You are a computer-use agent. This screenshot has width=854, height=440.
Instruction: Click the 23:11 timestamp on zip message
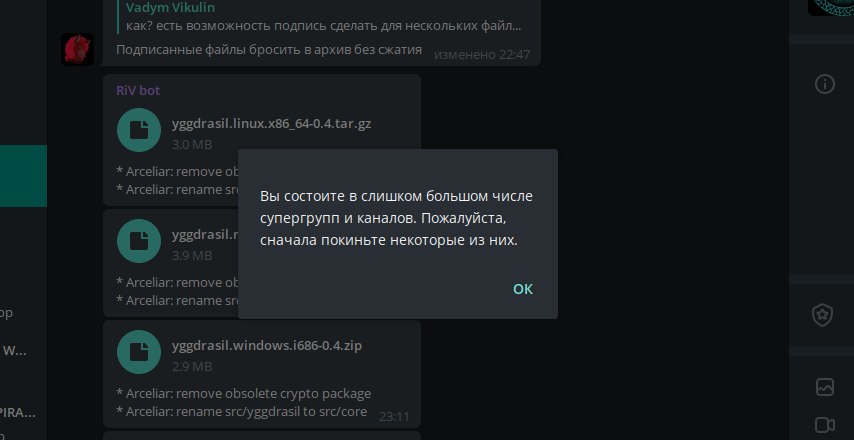pos(393,416)
